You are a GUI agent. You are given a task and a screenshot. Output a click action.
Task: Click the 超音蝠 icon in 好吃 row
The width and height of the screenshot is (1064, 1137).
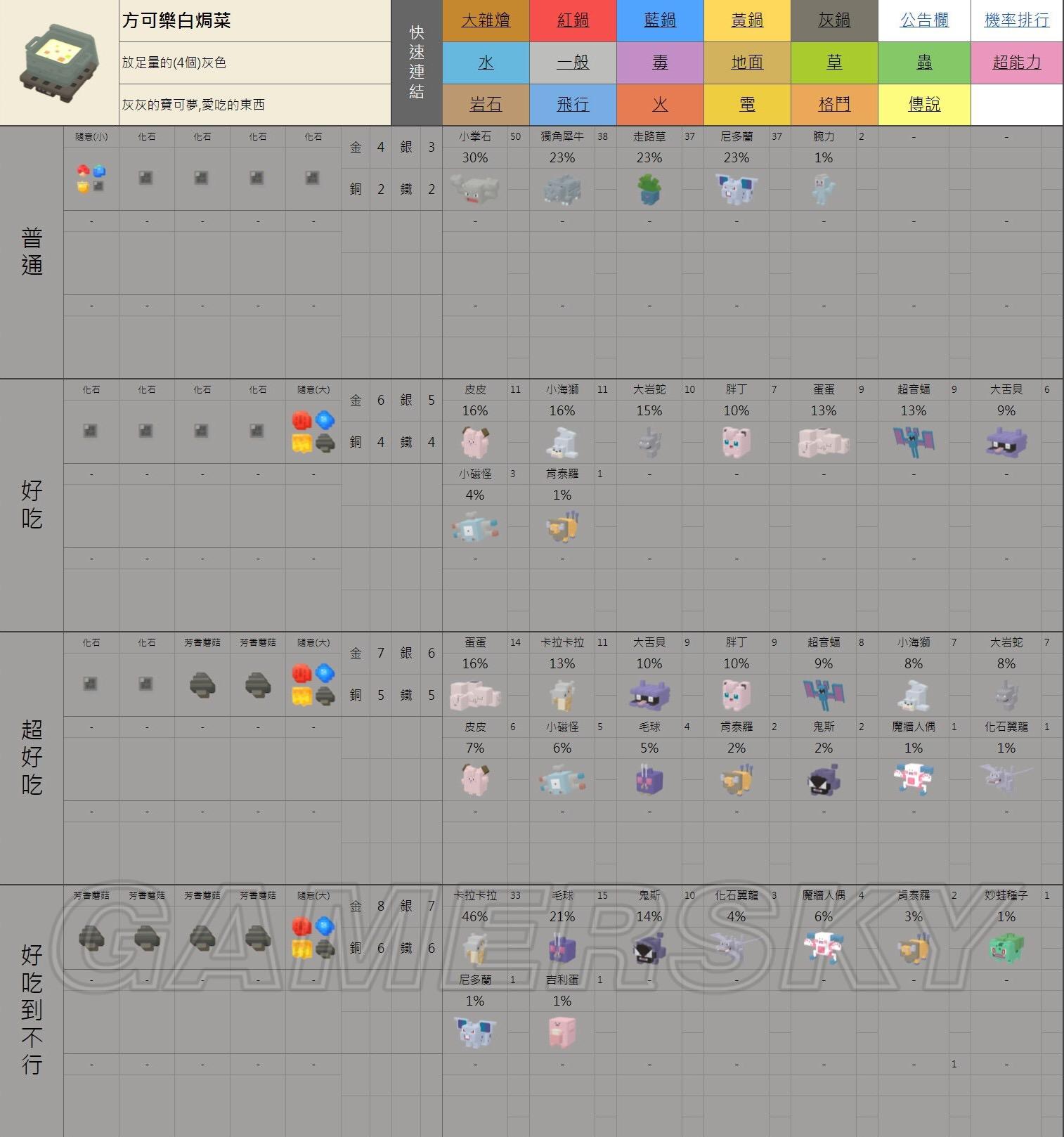914,442
